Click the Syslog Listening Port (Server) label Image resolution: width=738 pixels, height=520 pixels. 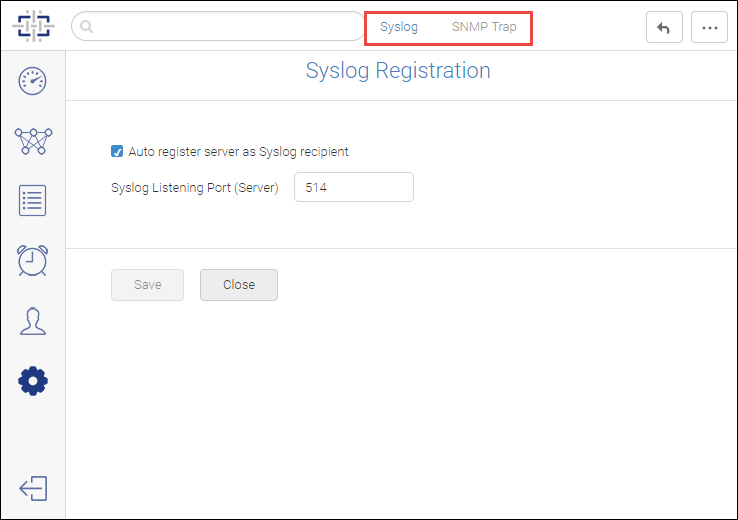(194, 188)
